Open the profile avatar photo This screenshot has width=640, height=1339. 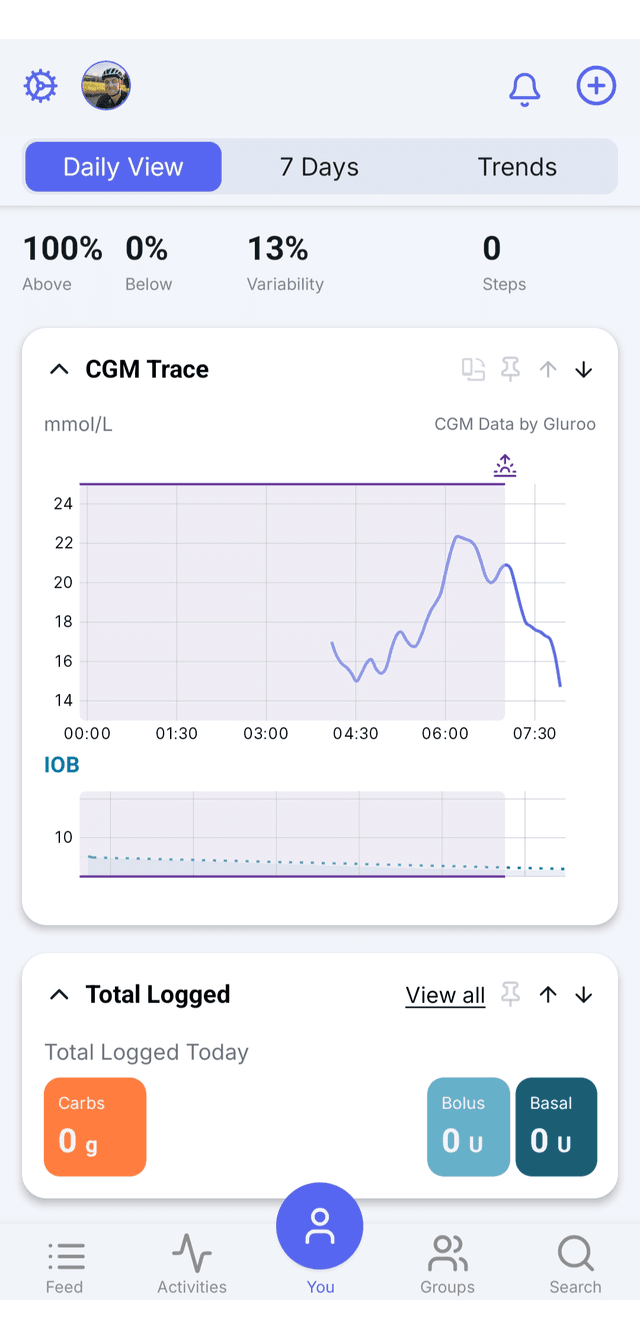coord(106,85)
